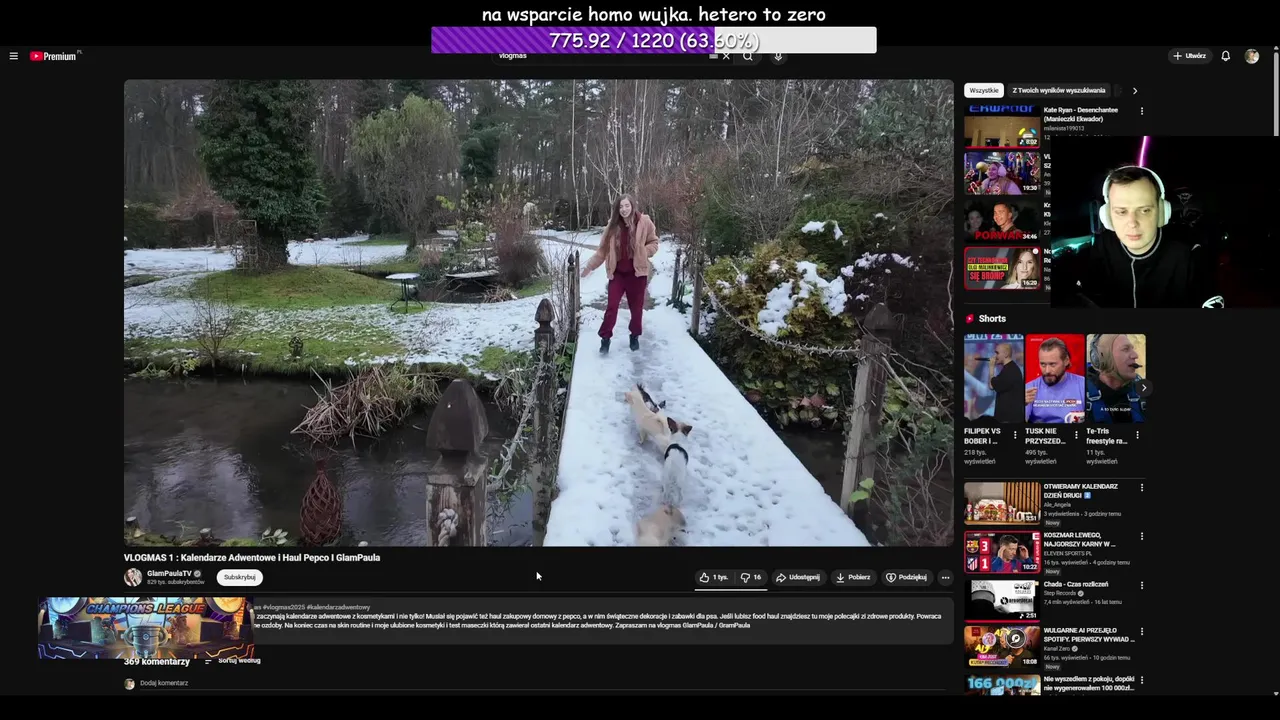The image size is (1280, 720).
Task: Select the Wszystkie filter chip
Action: [x=984, y=90]
